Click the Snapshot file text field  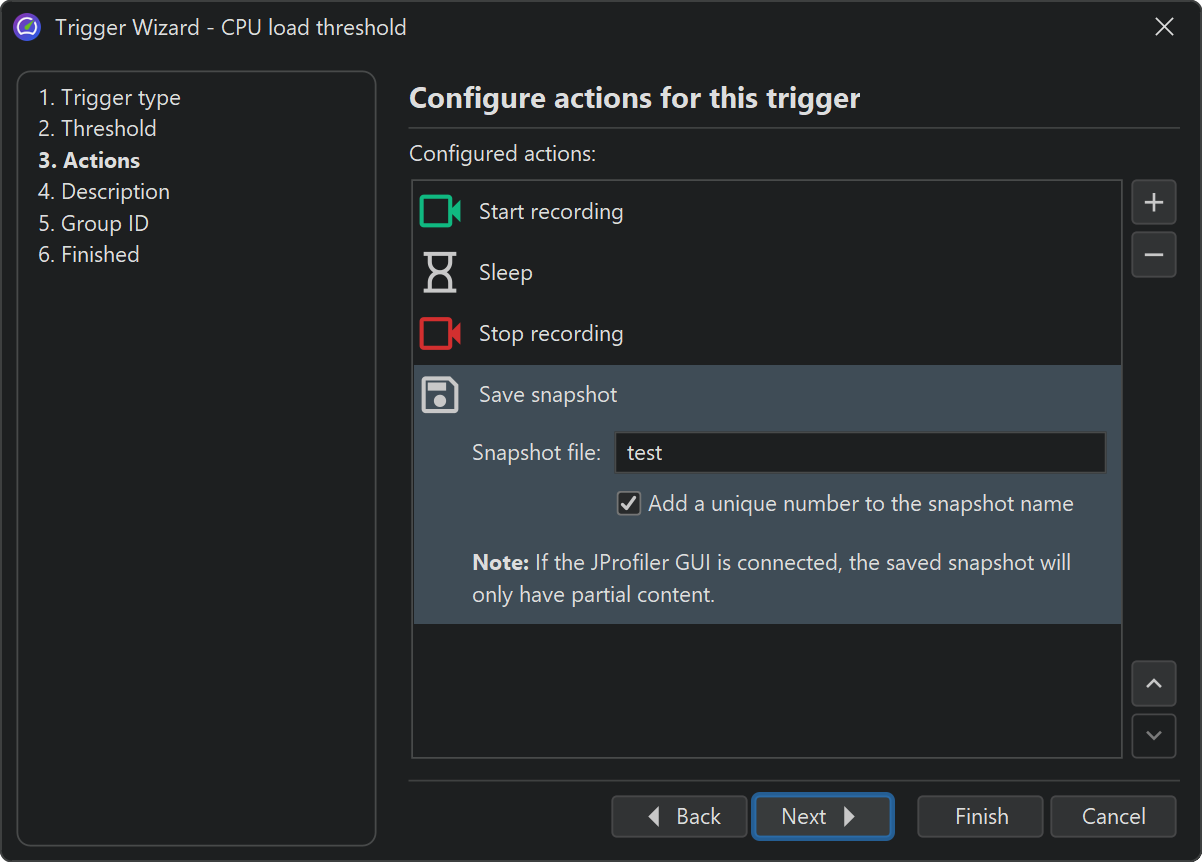click(860, 453)
